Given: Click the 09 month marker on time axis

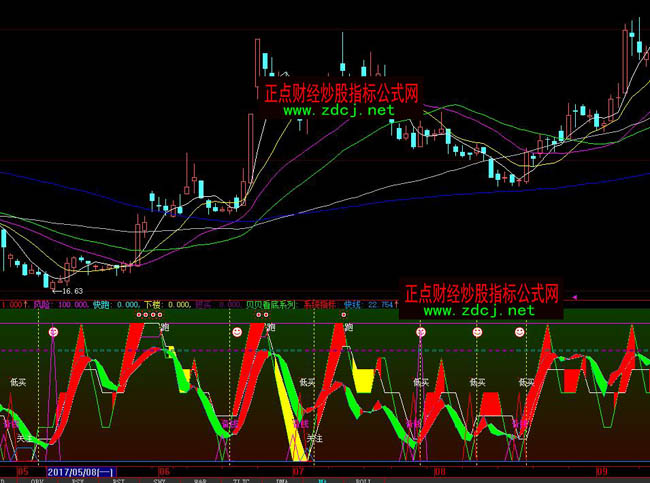Looking at the screenshot, I should coord(604,468).
